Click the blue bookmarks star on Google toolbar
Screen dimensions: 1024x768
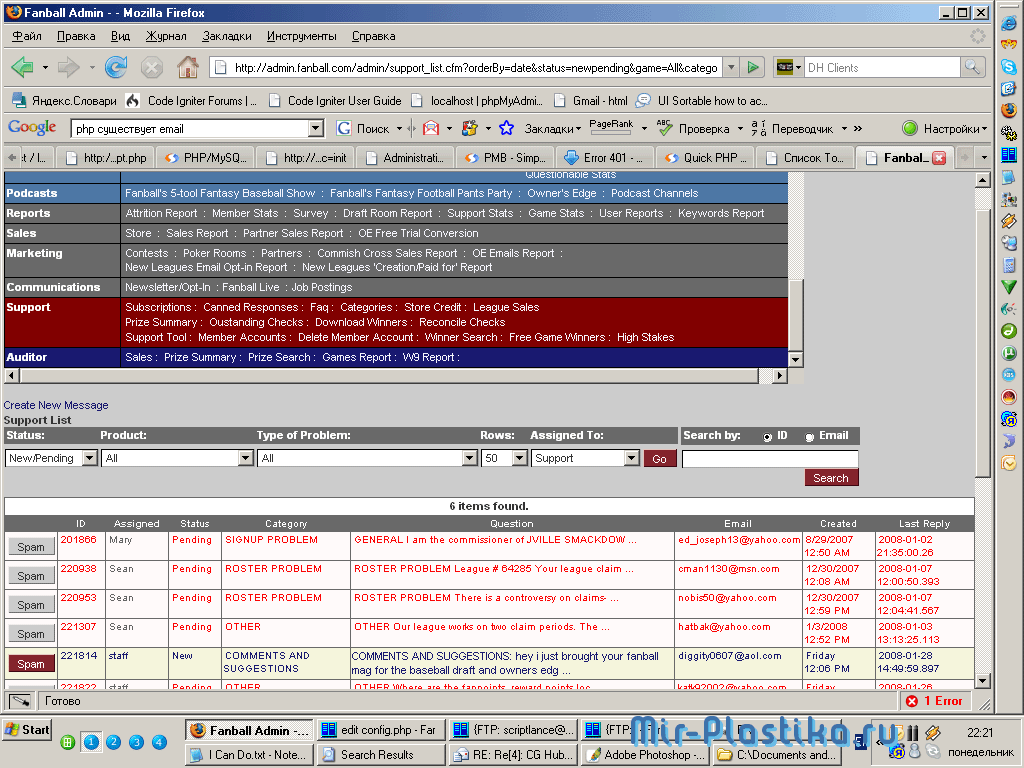click(x=506, y=128)
